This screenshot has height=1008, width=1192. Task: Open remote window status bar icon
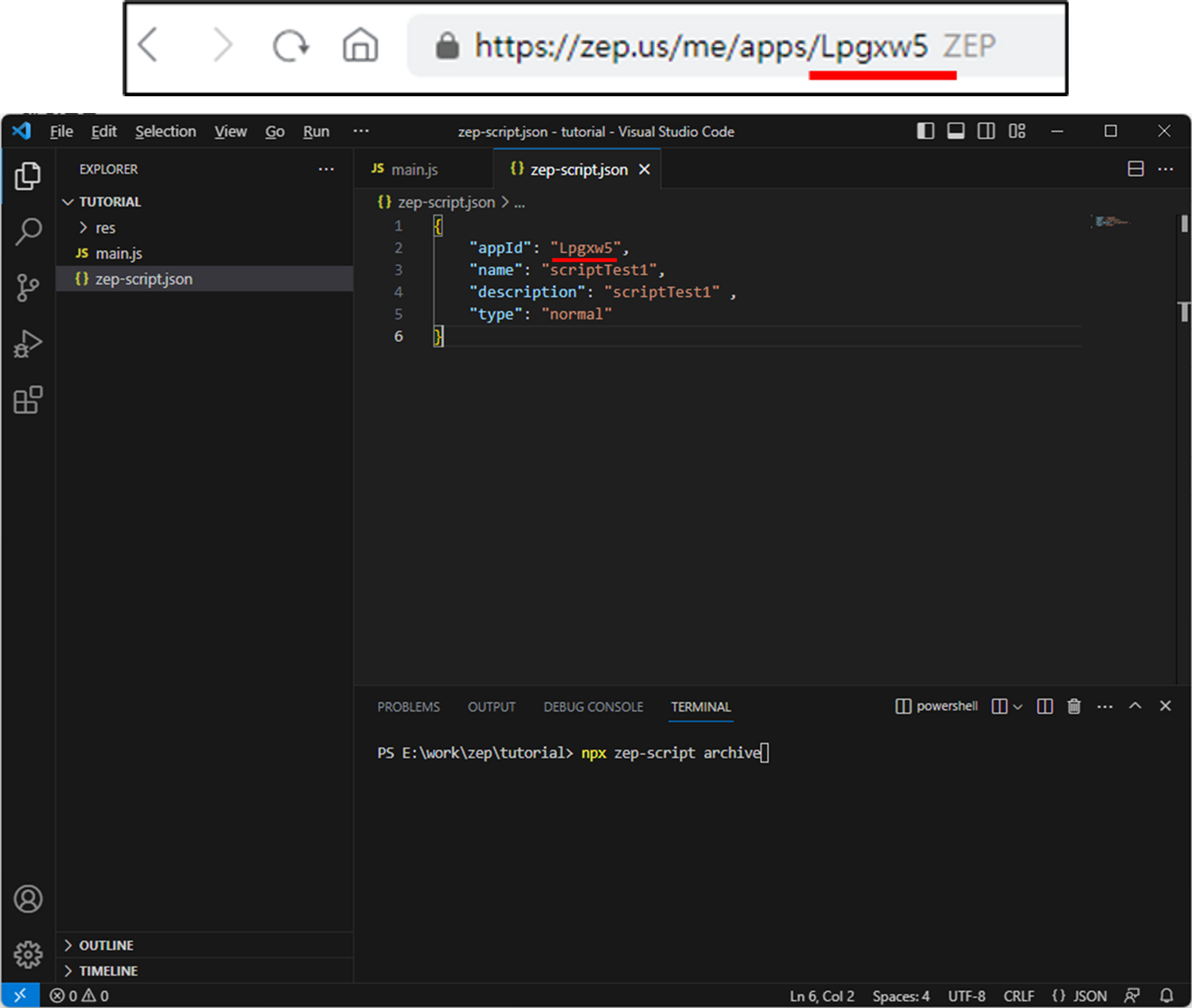pyautogui.click(x=20, y=995)
